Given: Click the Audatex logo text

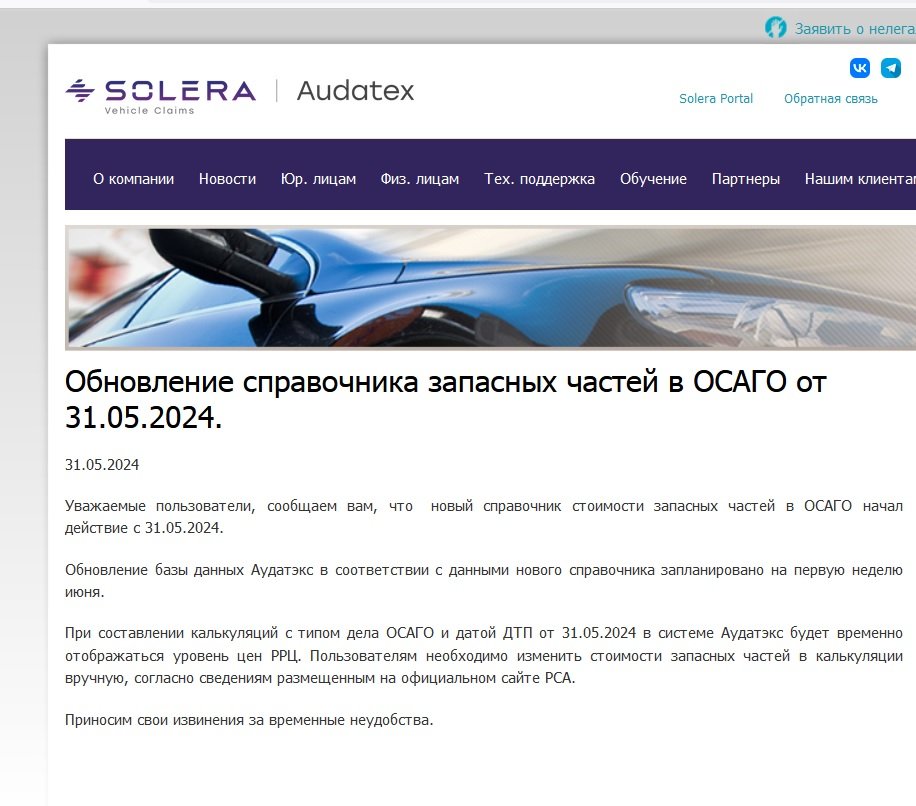Looking at the screenshot, I should (355, 91).
